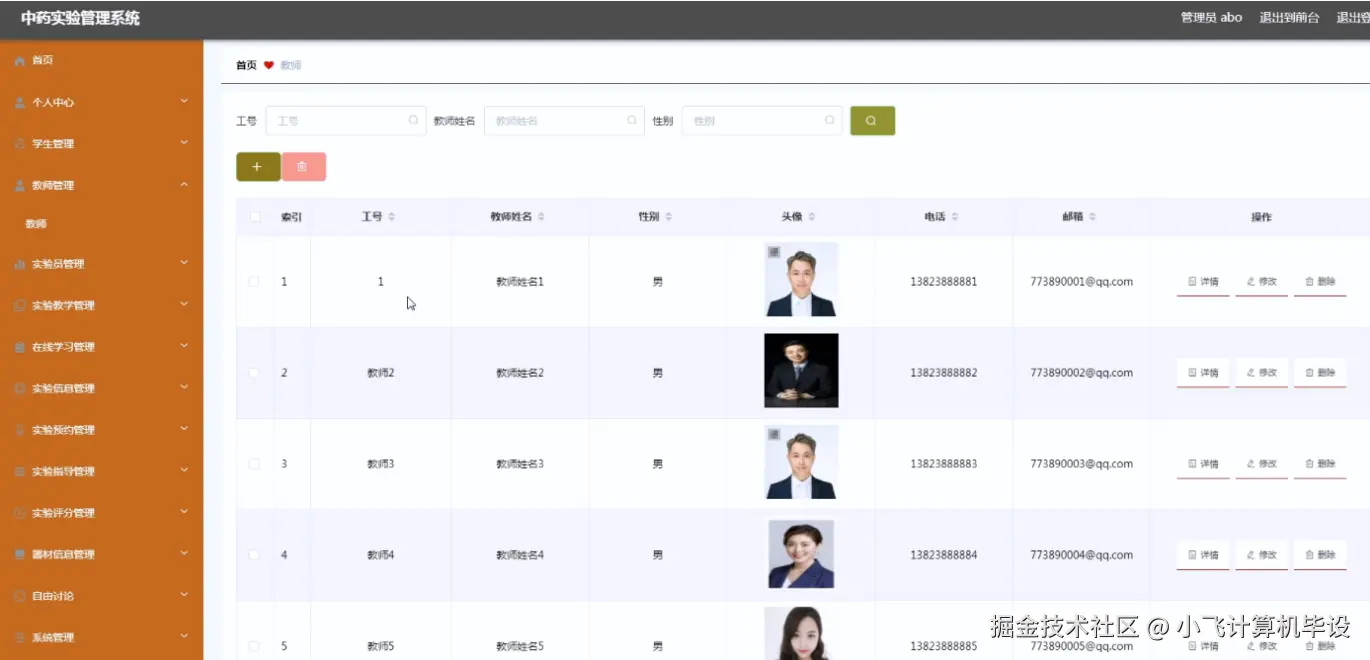Screen dimensions: 1370x660
Task: Check the checkbox for row 教师姓名3
Action: [x=254, y=464]
